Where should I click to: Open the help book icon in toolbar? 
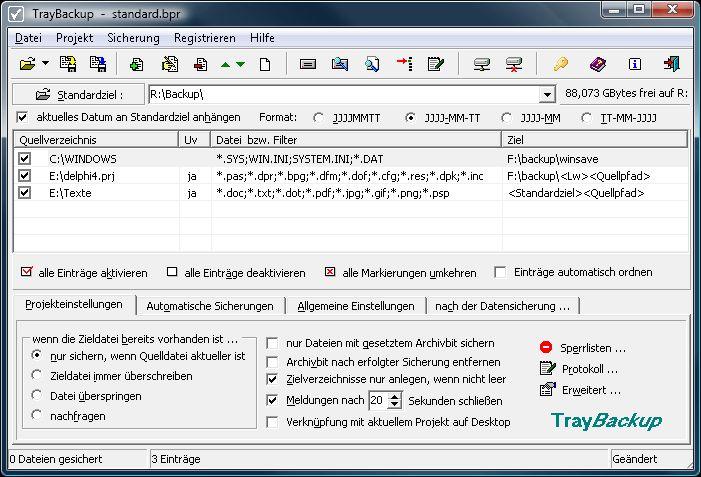click(x=597, y=65)
